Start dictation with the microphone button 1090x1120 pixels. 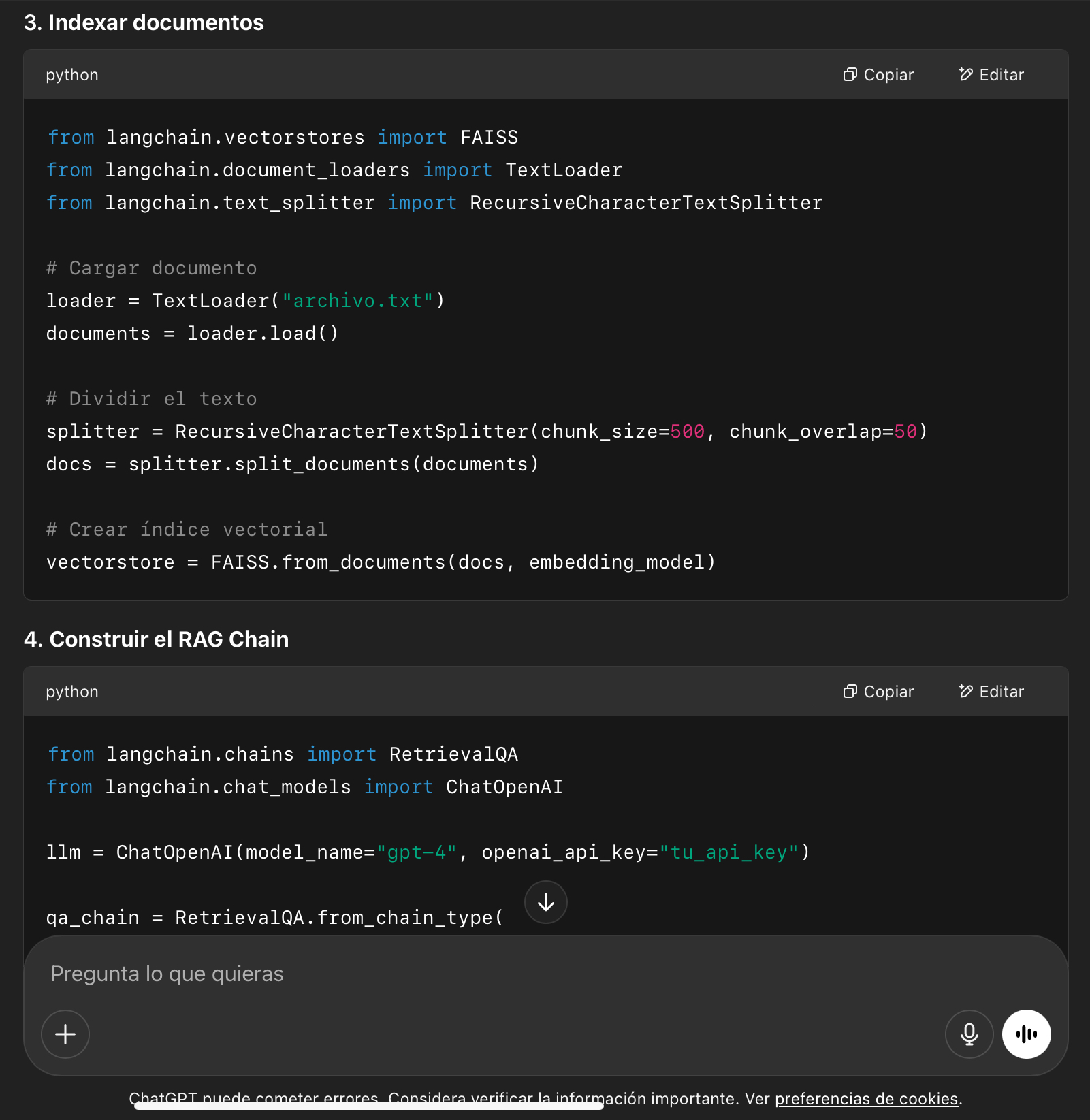(x=969, y=1034)
